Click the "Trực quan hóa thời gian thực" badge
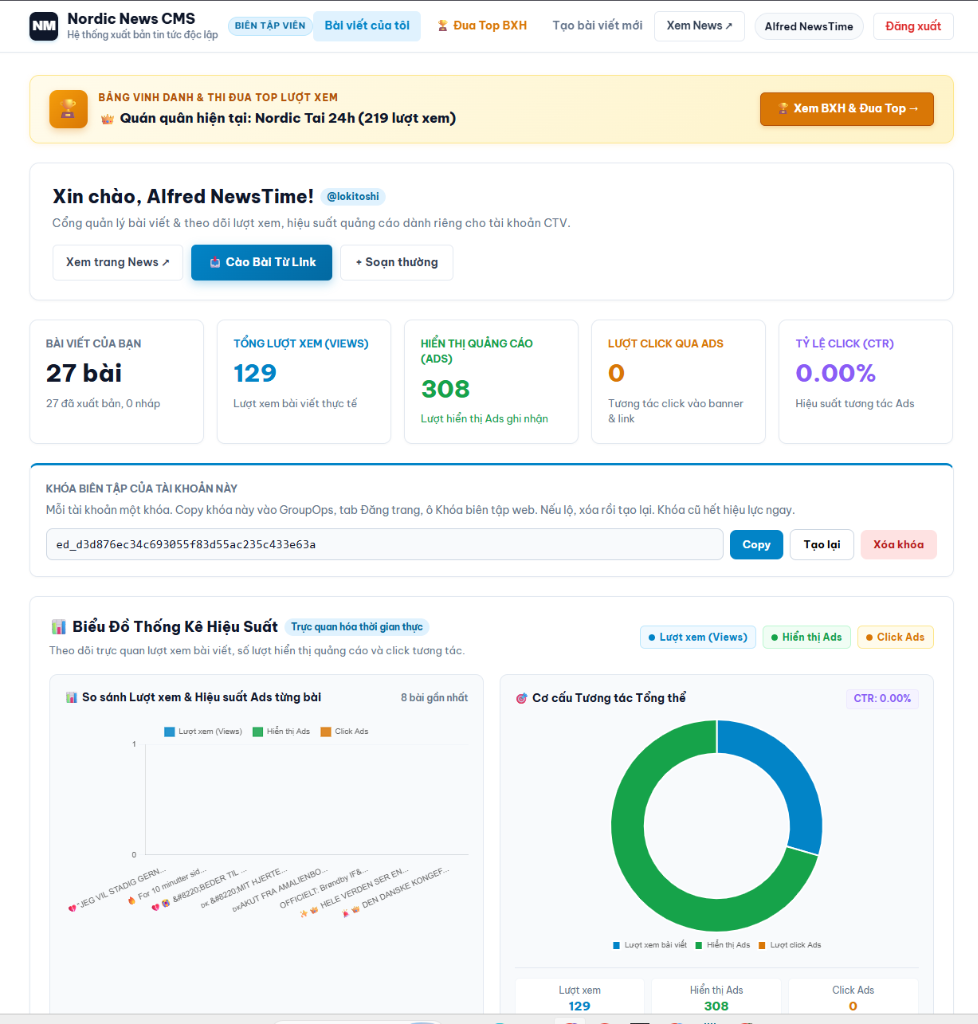Image resolution: width=978 pixels, height=1024 pixels. [x=356, y=627]
